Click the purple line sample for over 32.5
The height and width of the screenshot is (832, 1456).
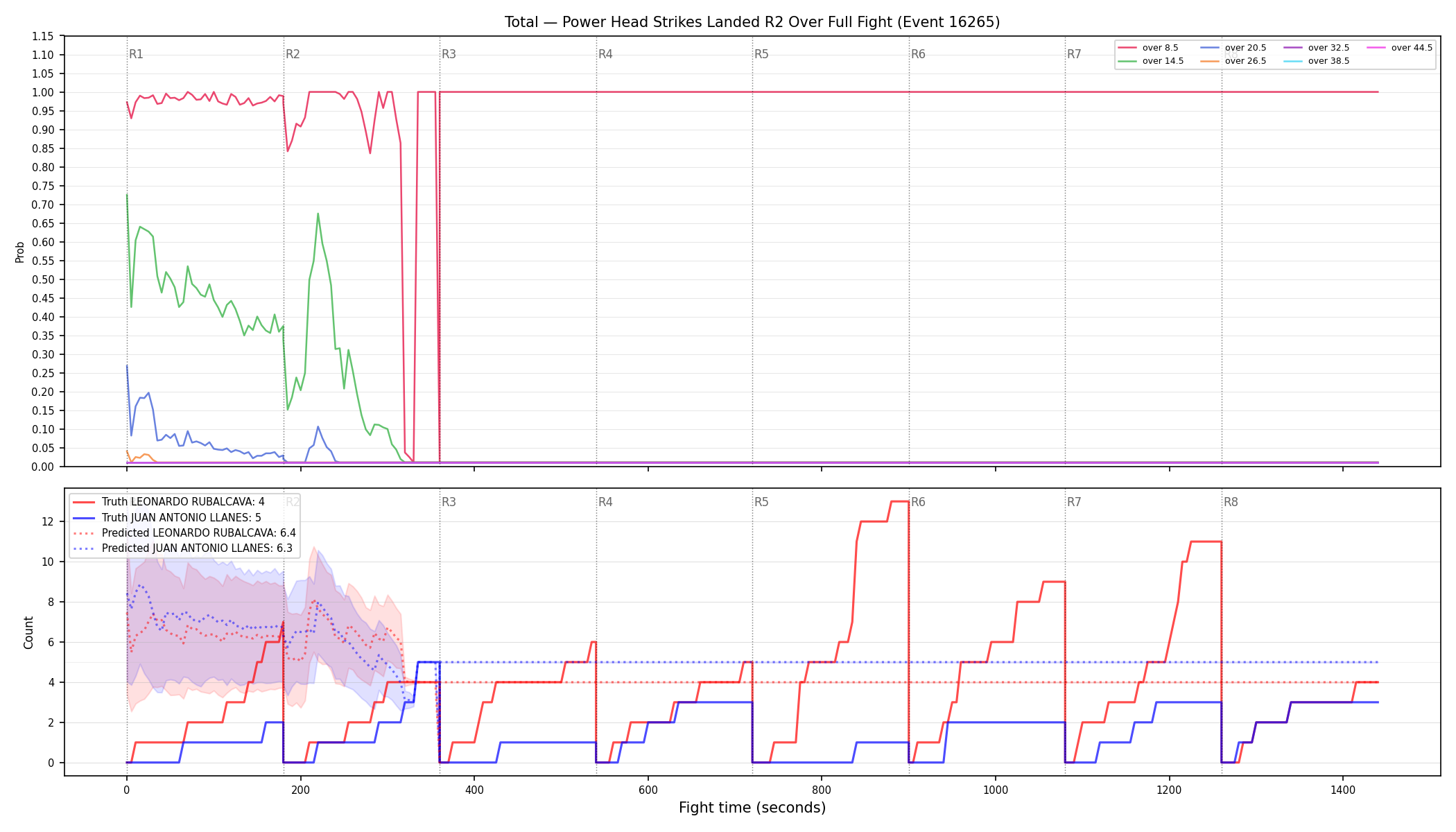[1293, 48]
